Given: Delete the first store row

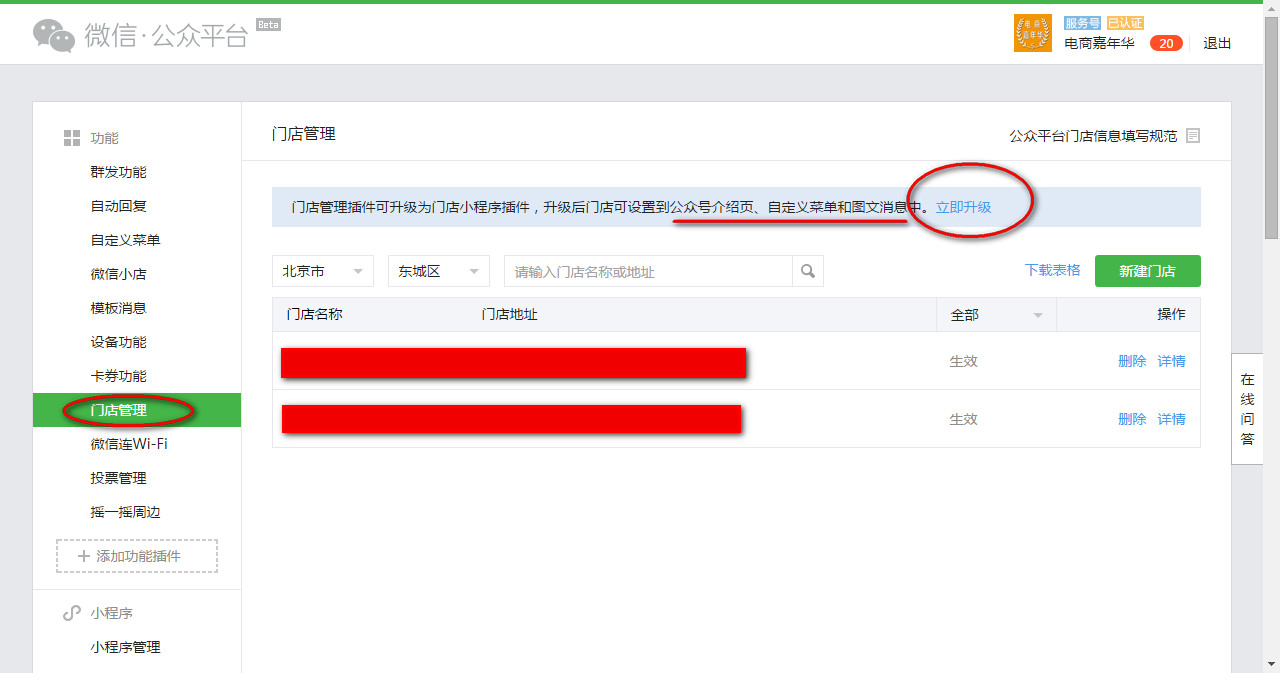Looking at the screenshot, I should pyautogui.click(x=1132, y=361).
